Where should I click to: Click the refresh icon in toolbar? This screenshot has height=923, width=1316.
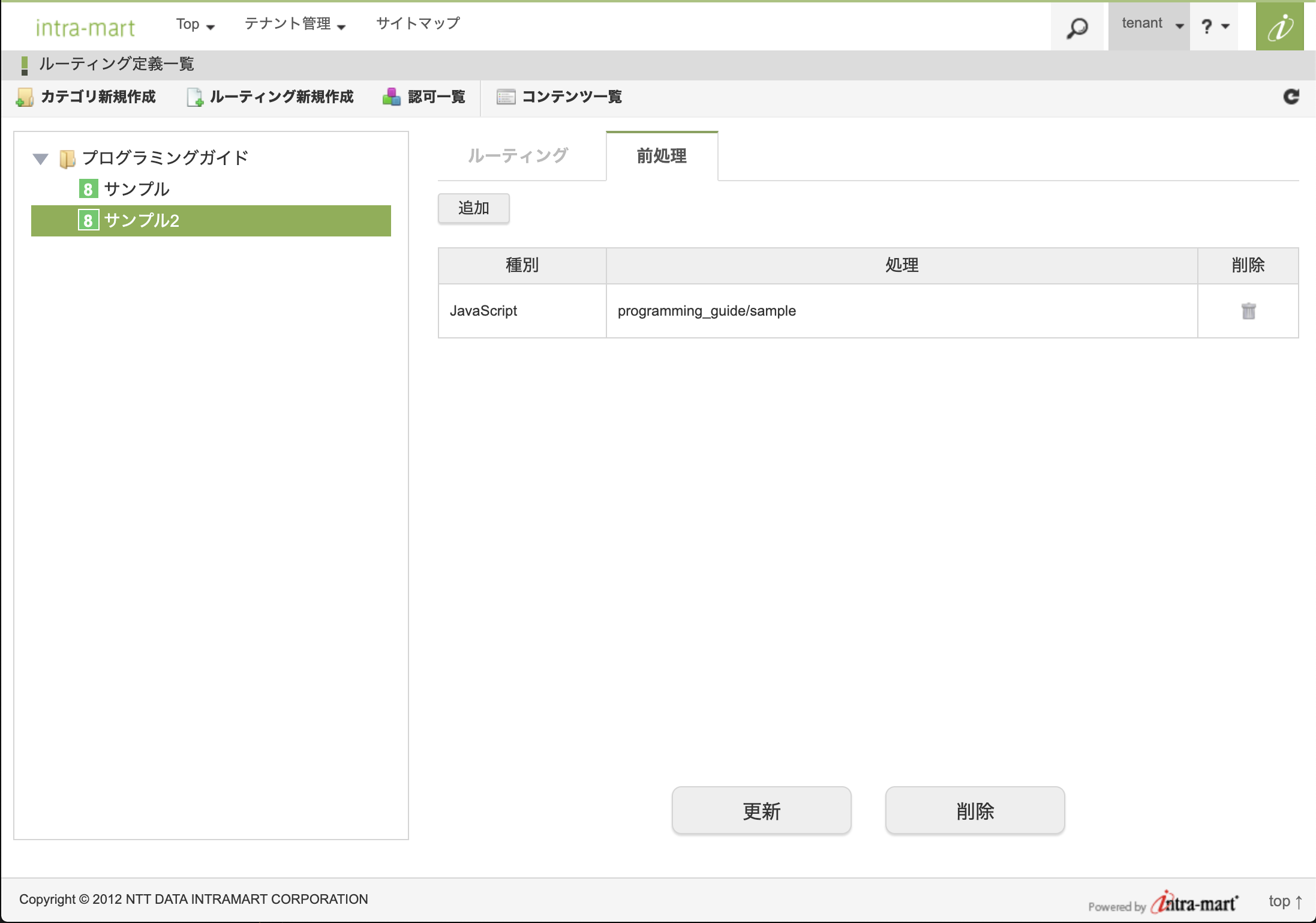coord(1291,97)
